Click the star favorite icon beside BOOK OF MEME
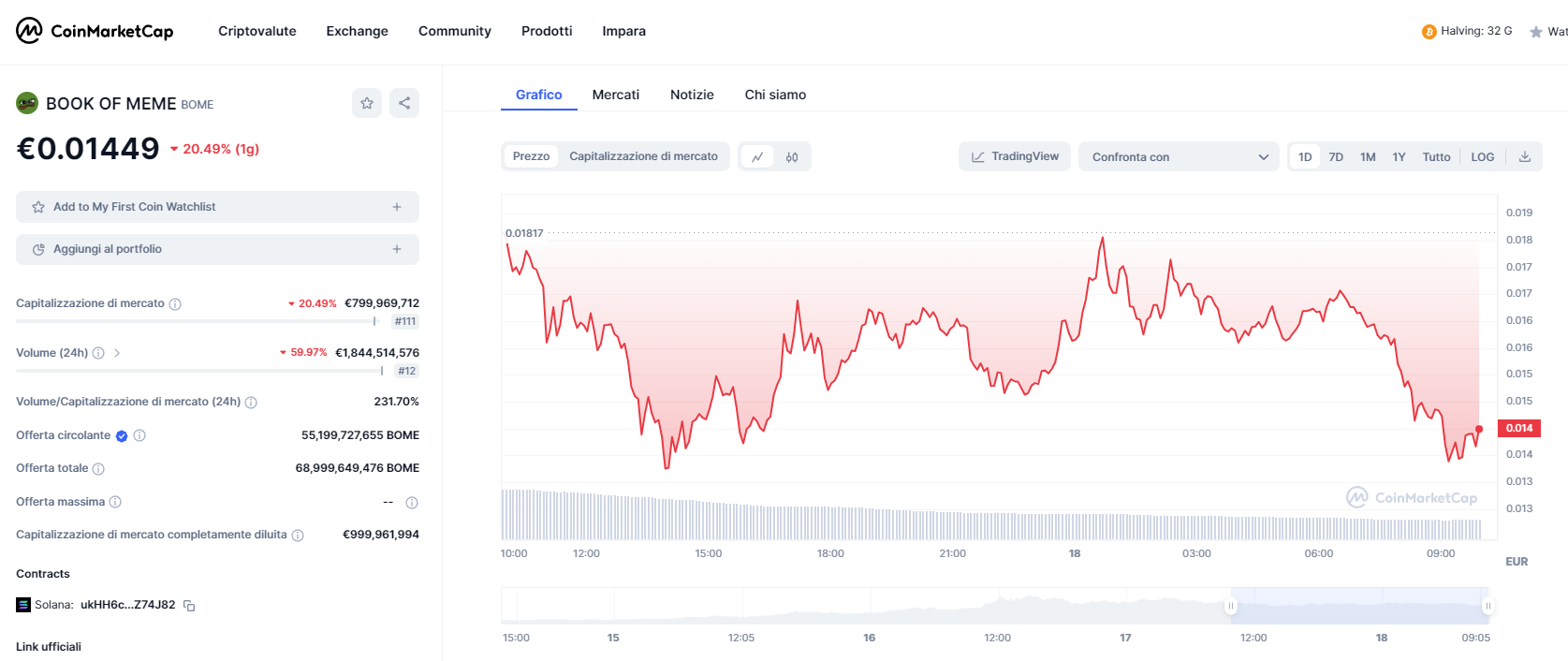 367,103
